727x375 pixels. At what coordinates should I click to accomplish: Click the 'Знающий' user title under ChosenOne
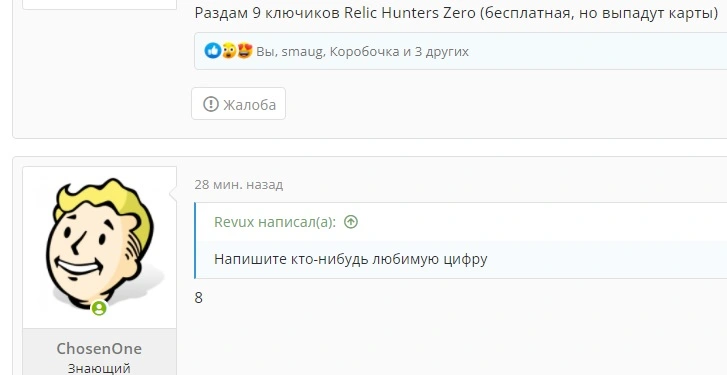point(99,368)
